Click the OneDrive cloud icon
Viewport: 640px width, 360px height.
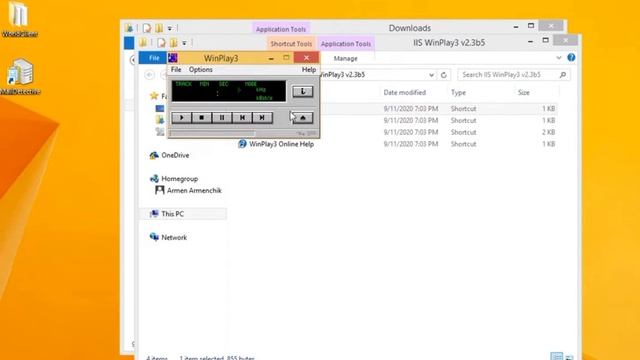coord(154,155)
